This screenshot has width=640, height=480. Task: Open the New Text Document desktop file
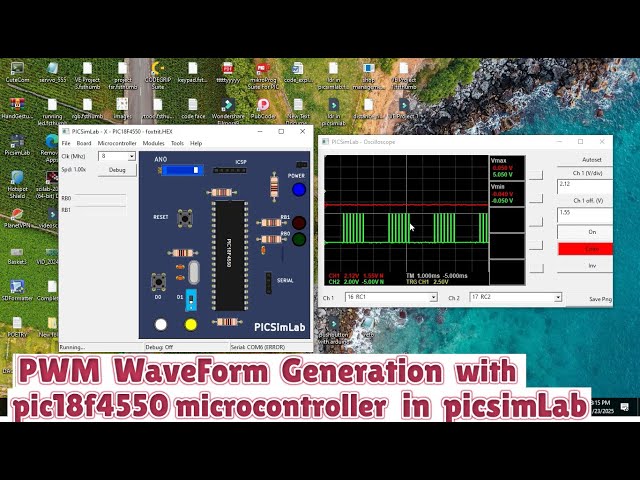(298, 111)
